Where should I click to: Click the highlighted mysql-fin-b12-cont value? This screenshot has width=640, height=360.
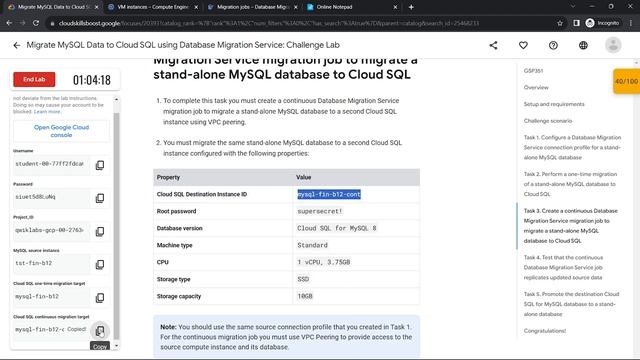click(x=329, y=194)
